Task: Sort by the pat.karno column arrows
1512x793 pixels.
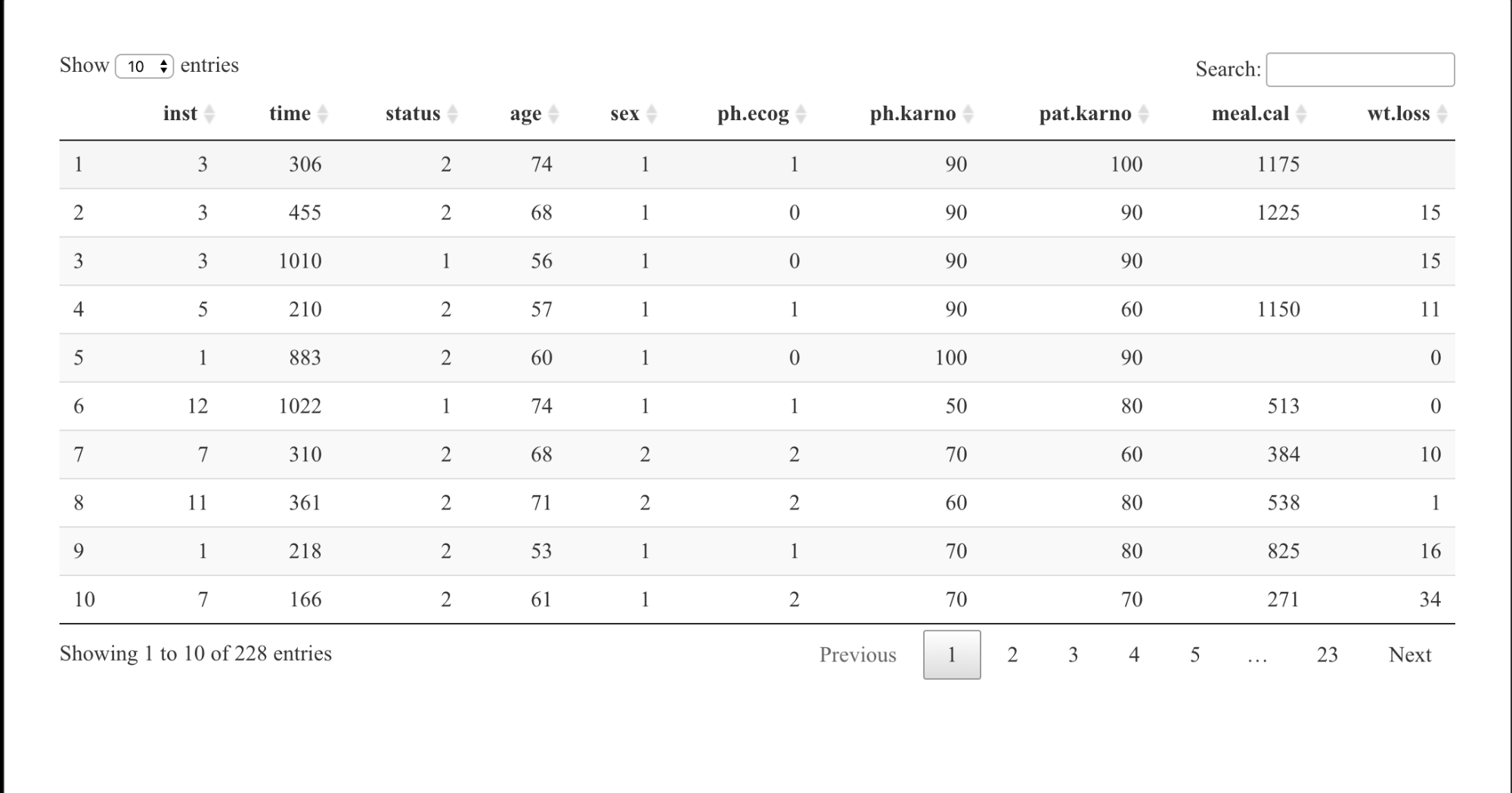Action: (1144, 114)
